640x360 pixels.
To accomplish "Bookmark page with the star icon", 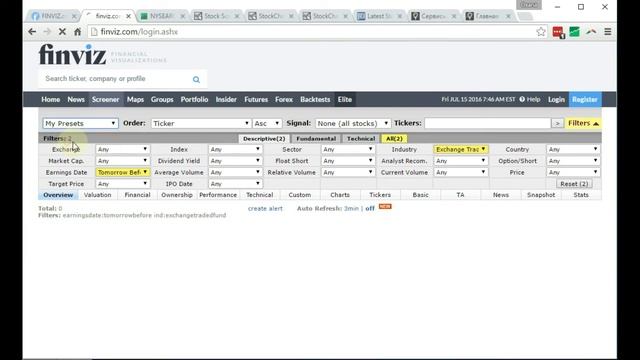I will [x=541, y=31].
